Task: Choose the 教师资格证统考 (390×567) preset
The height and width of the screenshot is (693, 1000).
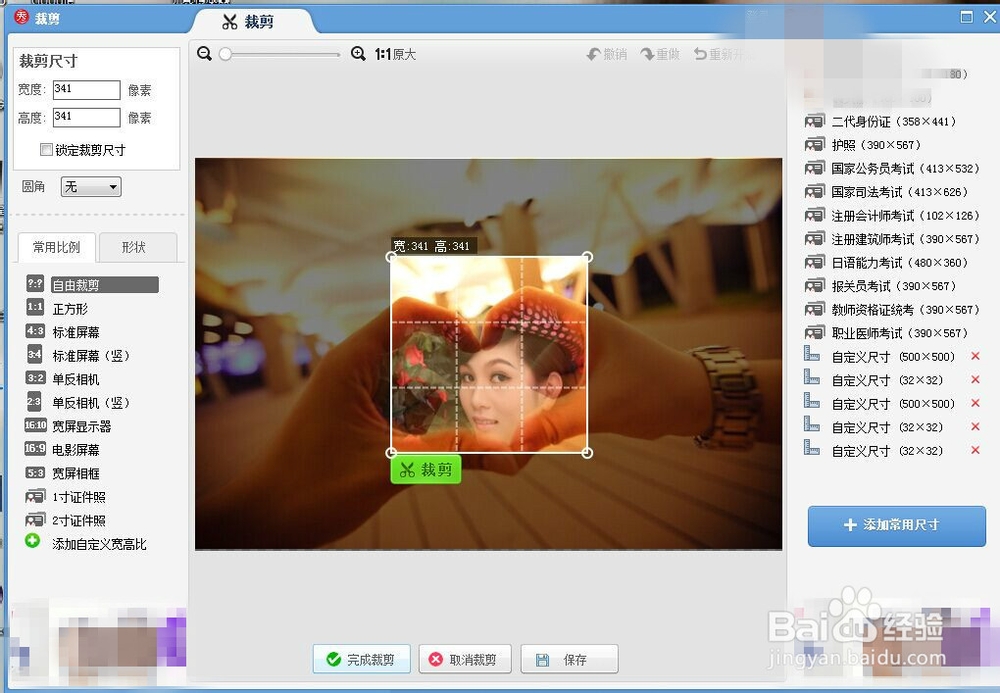Action: tap(892, 310)
